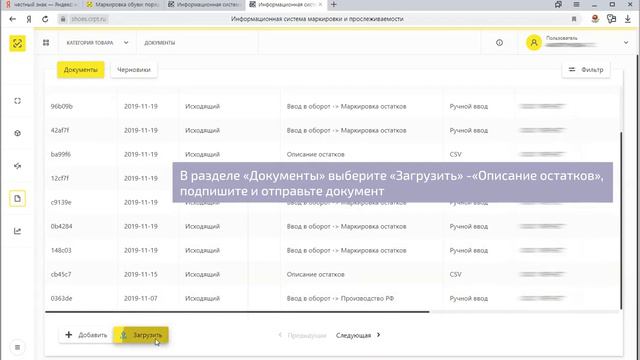Image resolution: width=640 pixels, height=360 pixels.
Task: Click the Честный знак logo icon
Action: 17,43
